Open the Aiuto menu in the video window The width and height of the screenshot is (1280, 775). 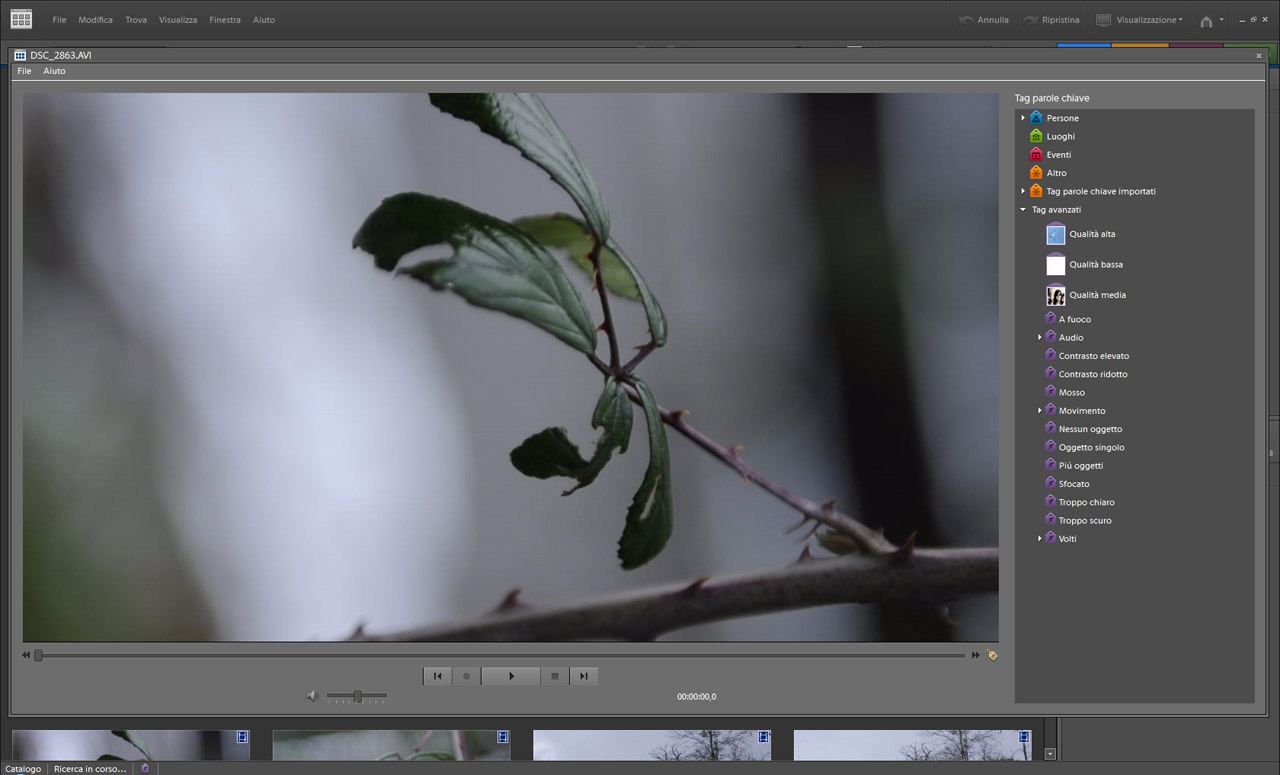tap(54, 71)
